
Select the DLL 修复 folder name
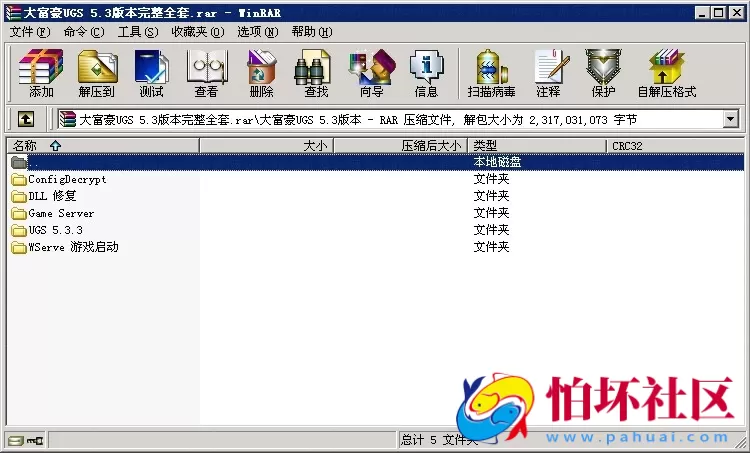click(x=52, y=196)
